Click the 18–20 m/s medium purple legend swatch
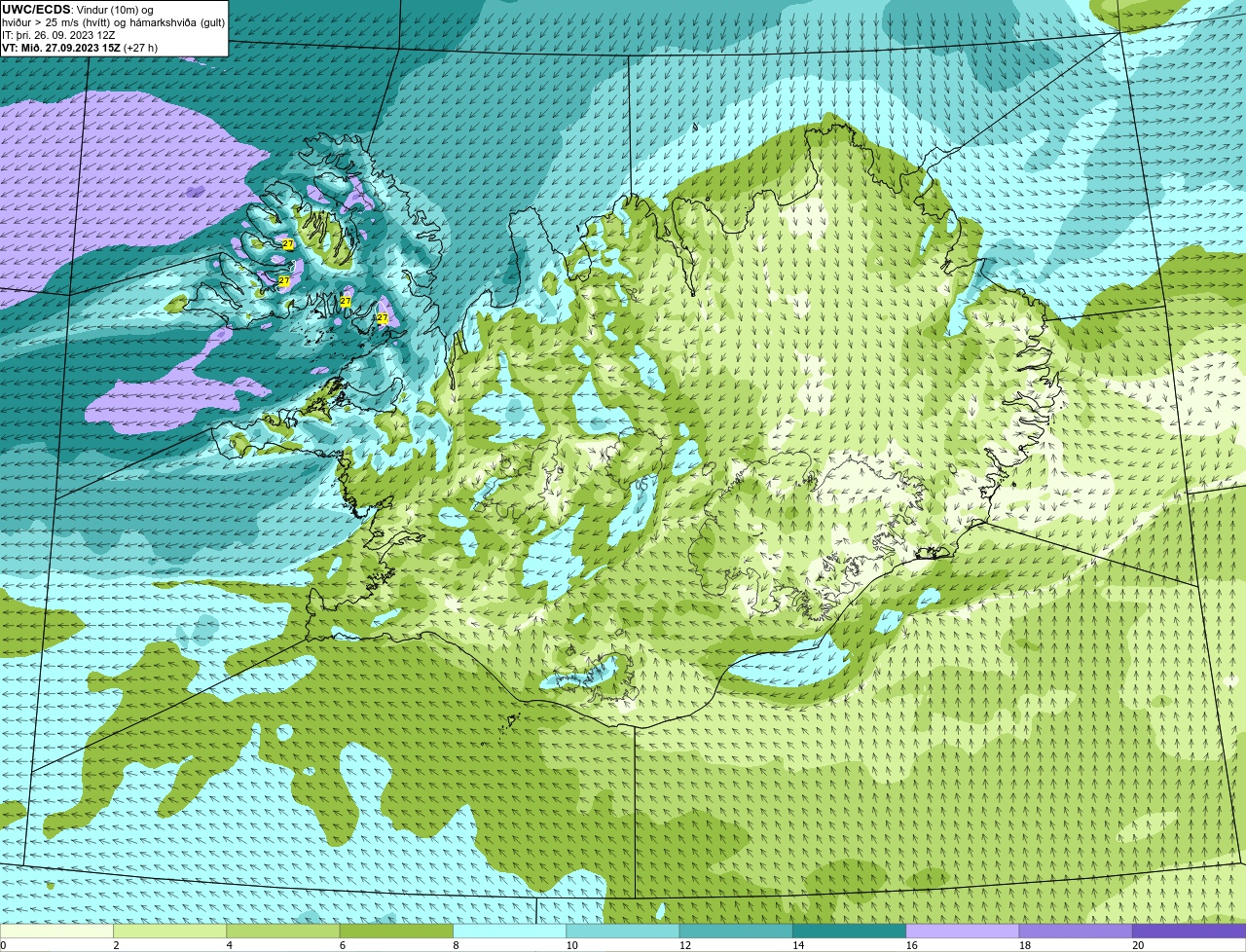This screenshot has width=1246, height=952. 1076,931
